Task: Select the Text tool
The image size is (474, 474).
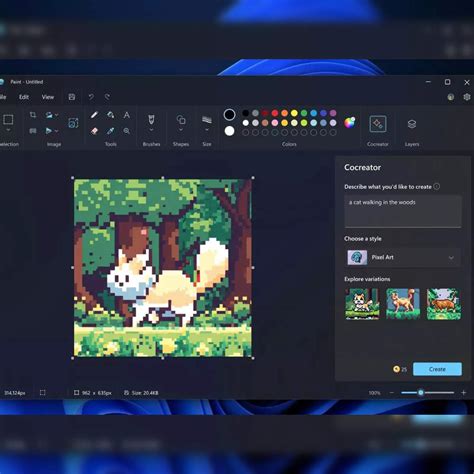Action: coord(127,115)
